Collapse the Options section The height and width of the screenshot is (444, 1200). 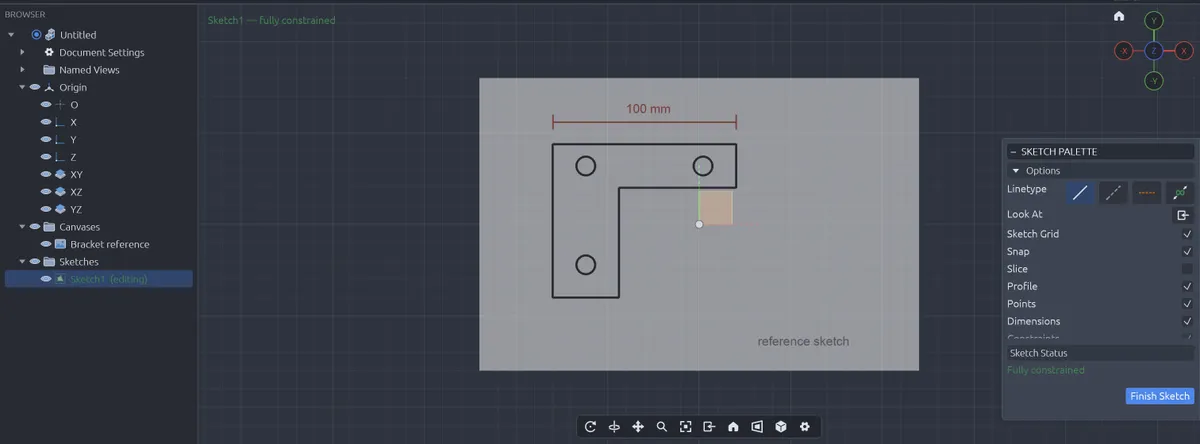coord(1017,171)
